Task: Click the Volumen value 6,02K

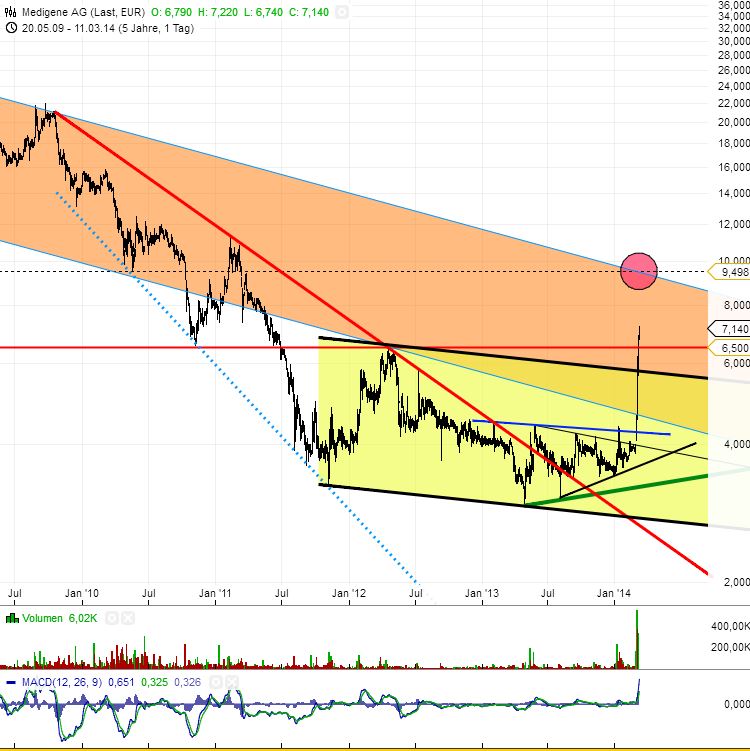Action: pos(83,618)
